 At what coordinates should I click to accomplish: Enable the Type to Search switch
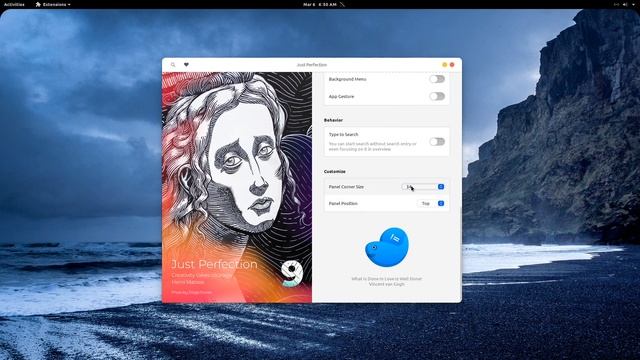(437, 142)
